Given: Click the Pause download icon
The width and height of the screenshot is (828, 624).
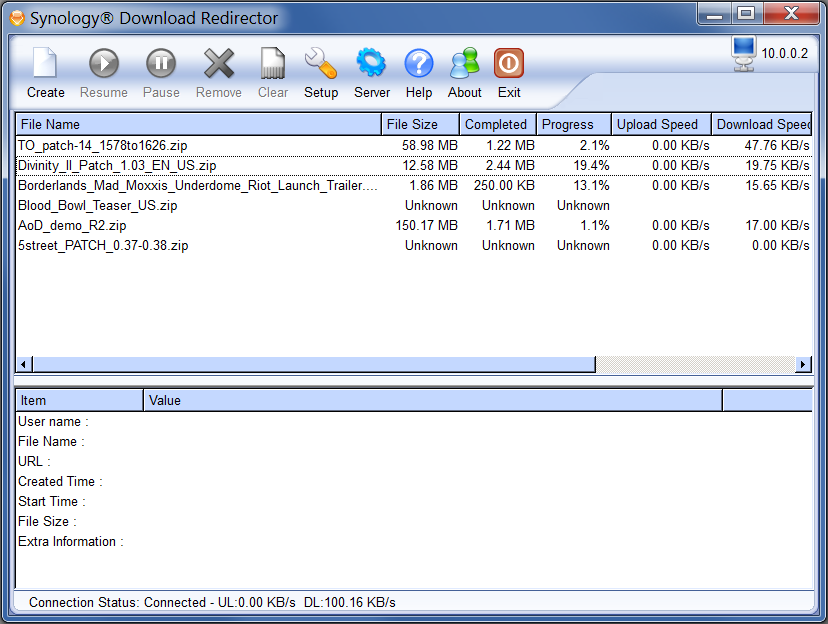Looking at the screenshot, I should pyautogui.click(x=161, y=63).
